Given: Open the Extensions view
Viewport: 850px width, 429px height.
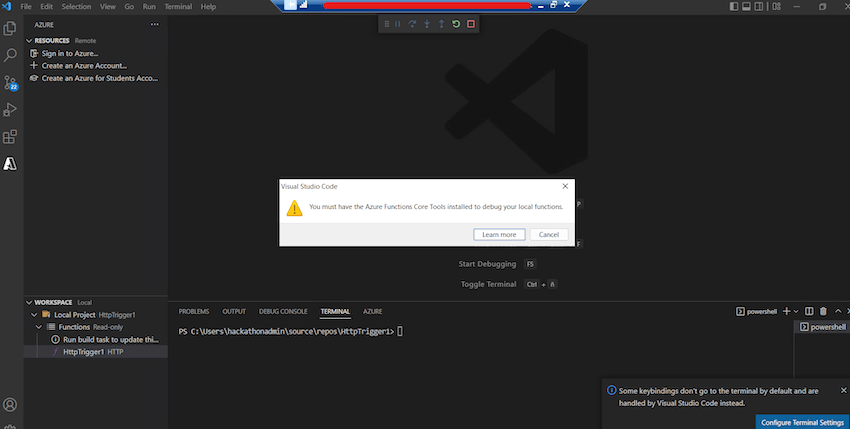Looking at the screenshot, I should [x=10, y=137].
